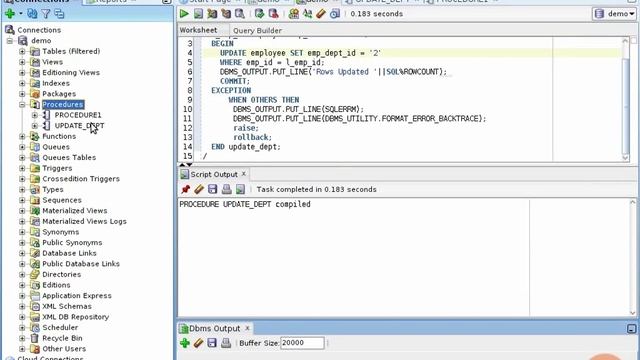Select PROCEDURE1 in the tree
The height and width of the screenshot is (360, 640).
click(x=78, y=115)
